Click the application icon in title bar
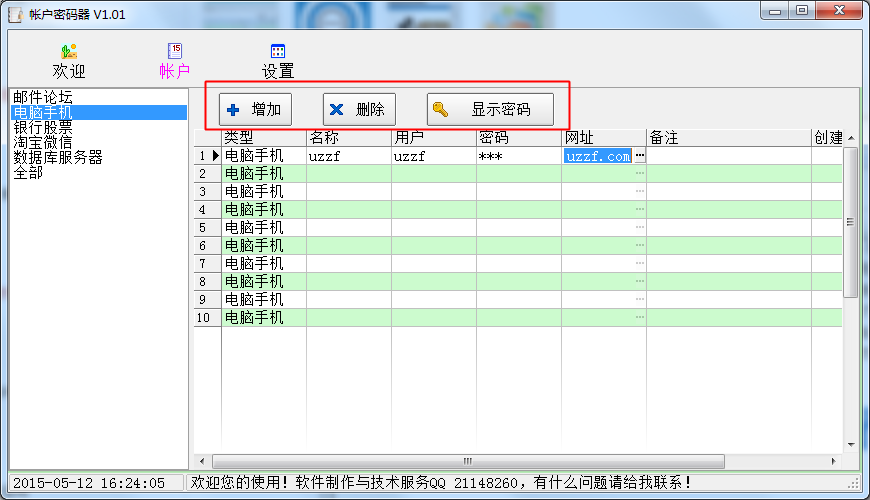 coord(16,14)
